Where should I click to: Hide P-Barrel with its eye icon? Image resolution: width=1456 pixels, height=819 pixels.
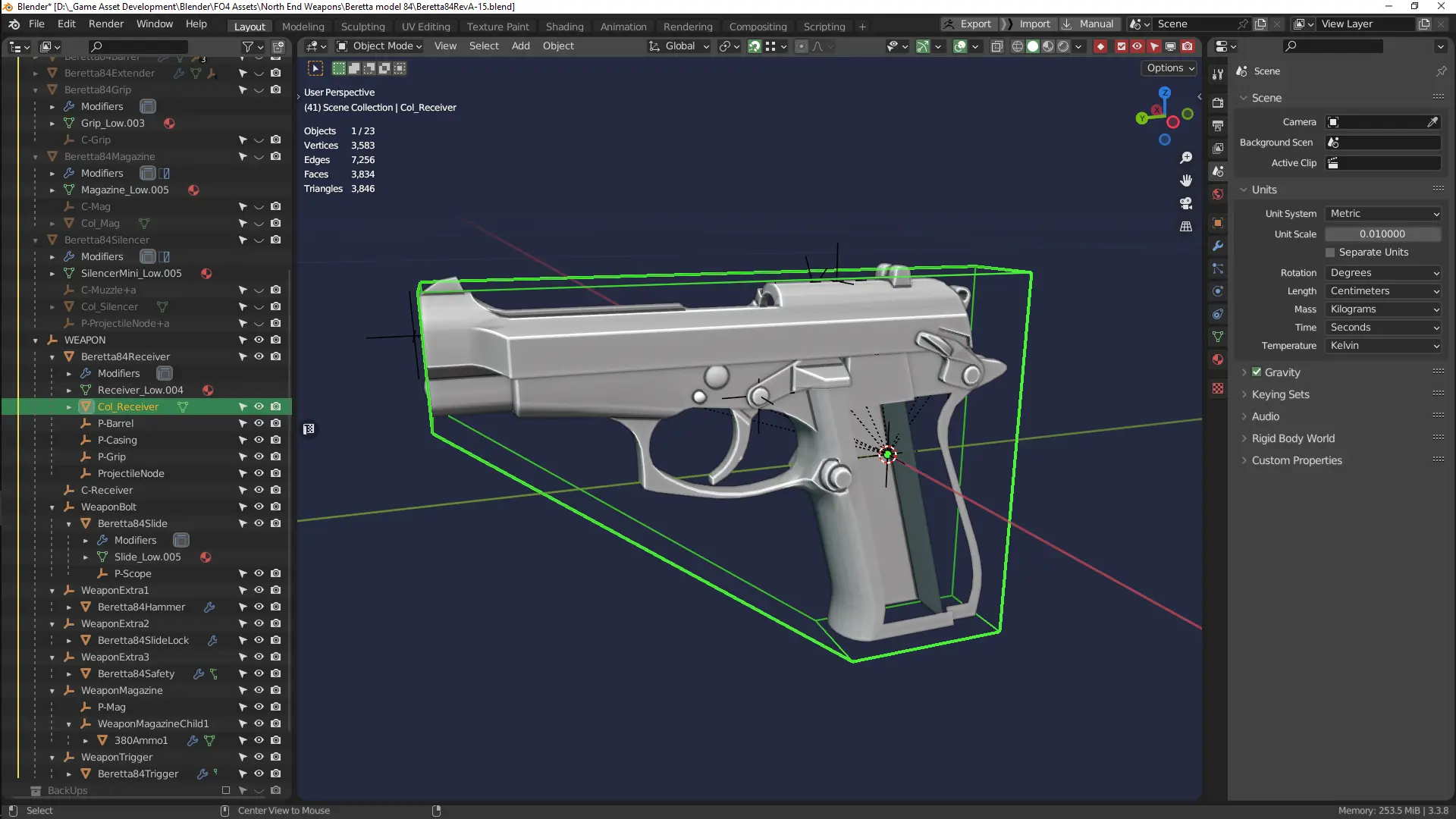pos(259,424)
